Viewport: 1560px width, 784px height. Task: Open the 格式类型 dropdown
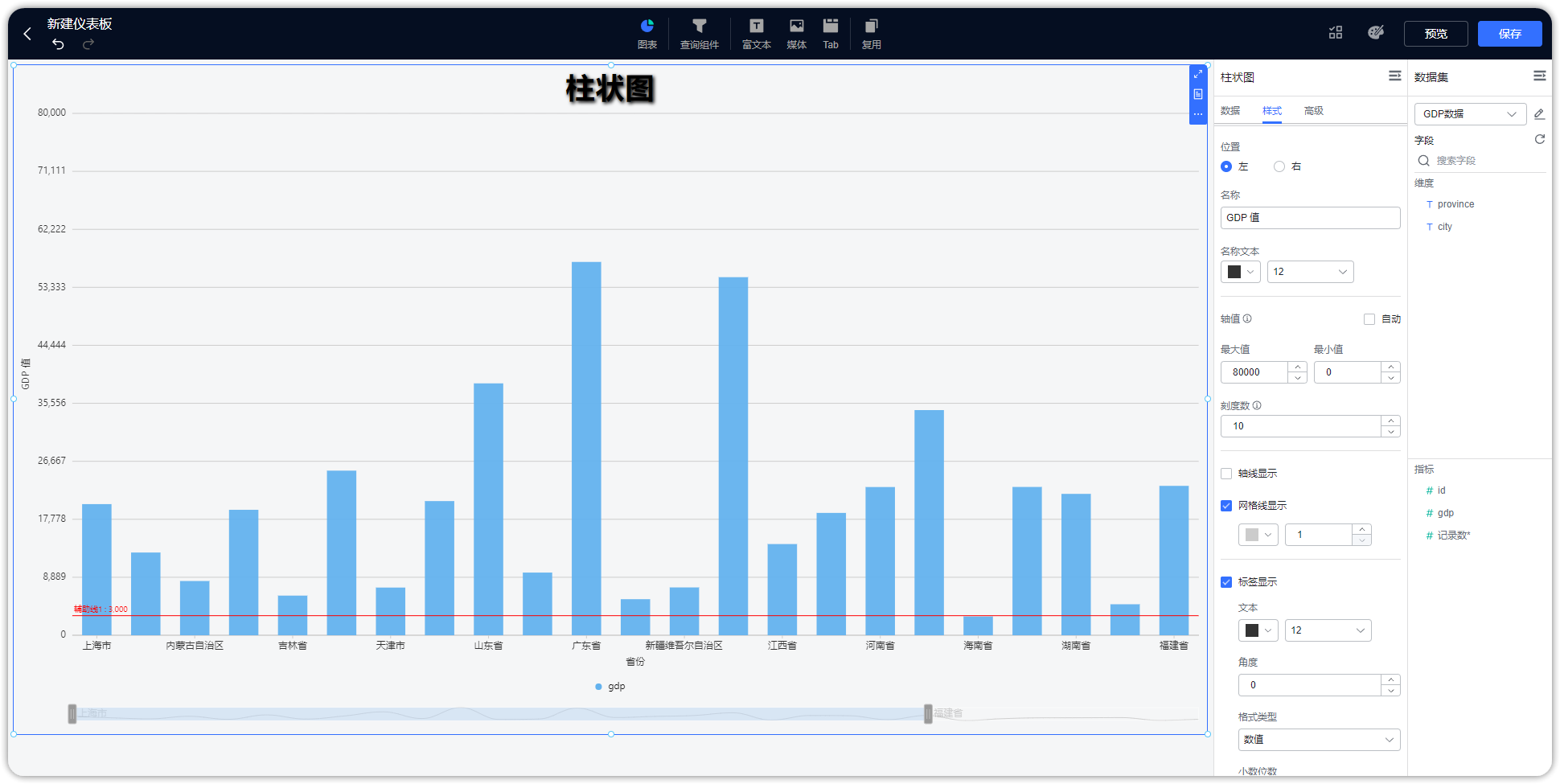1319,740
